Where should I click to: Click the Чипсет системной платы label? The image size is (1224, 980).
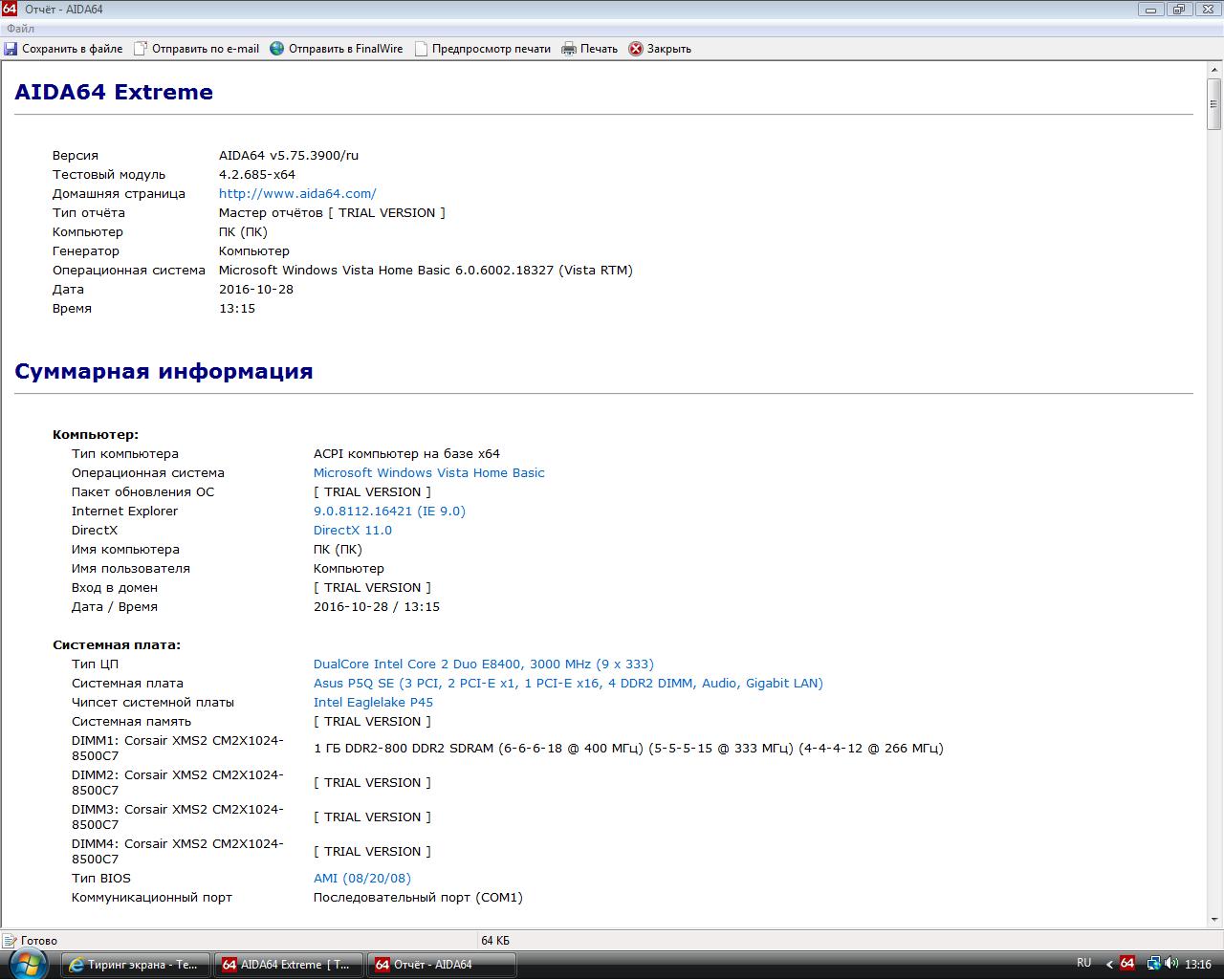tap(153, 702)
